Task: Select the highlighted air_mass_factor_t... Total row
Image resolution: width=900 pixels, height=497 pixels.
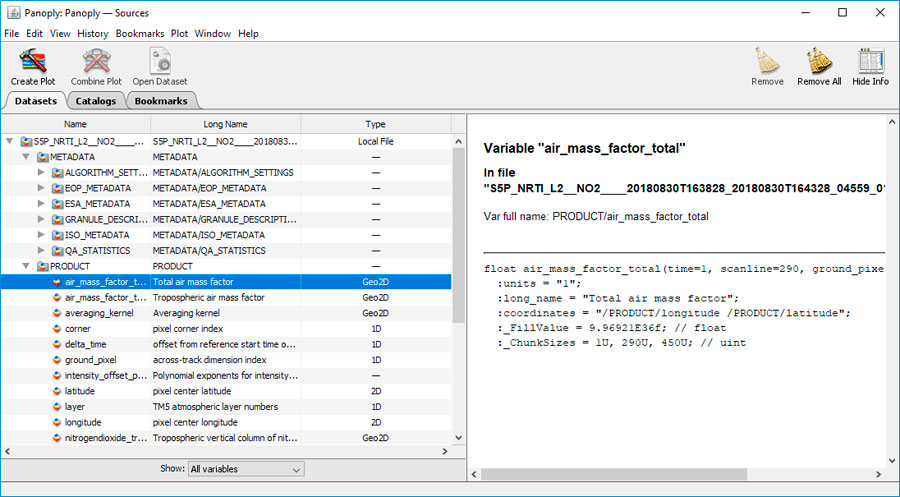Action: pos(226,282)
